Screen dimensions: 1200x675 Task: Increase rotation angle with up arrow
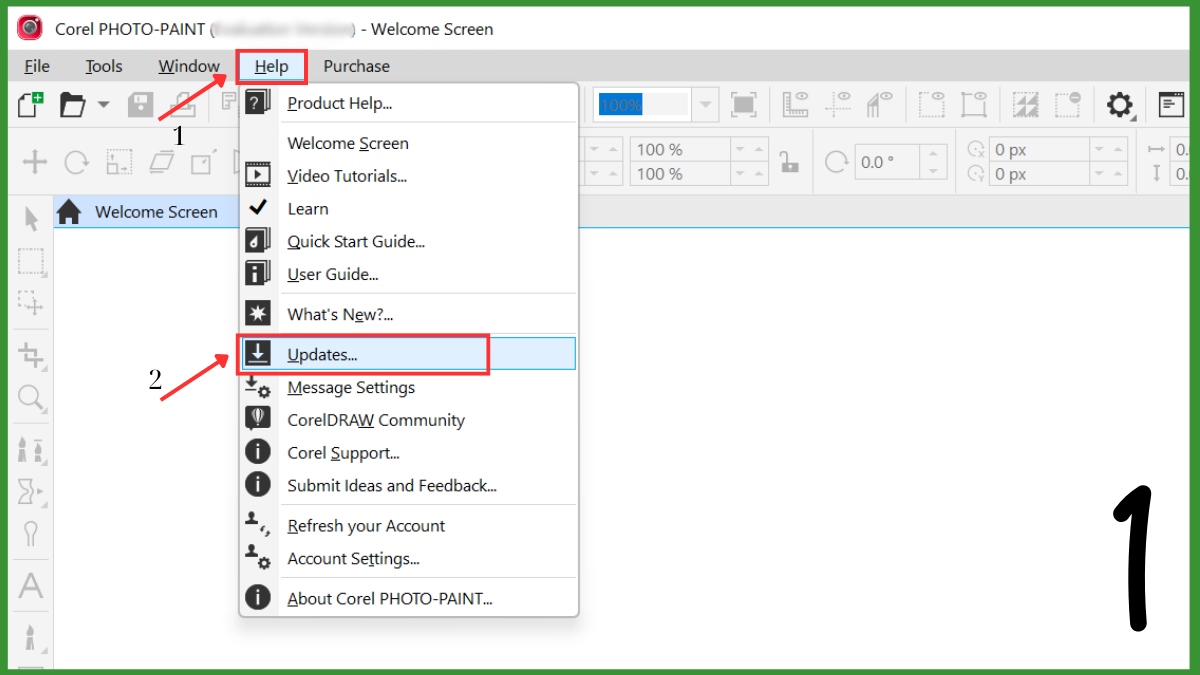pos(934,154)
